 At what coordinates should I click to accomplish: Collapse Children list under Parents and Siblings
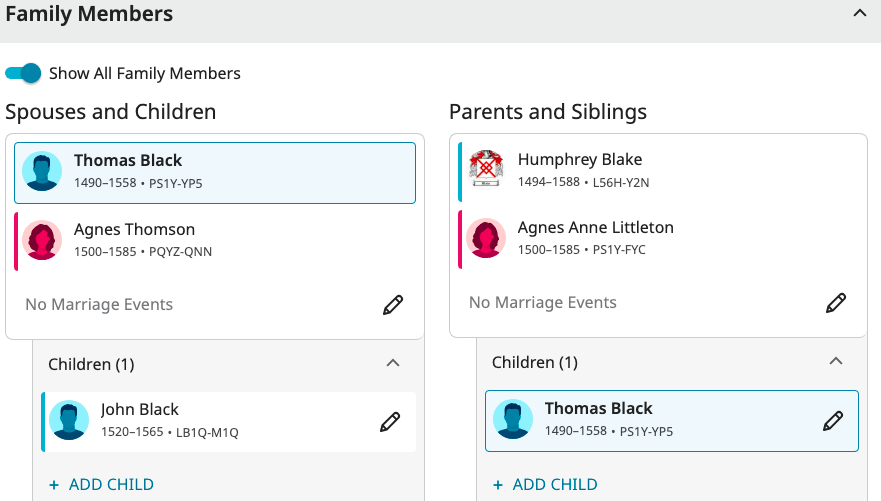(x=836, y=361)
